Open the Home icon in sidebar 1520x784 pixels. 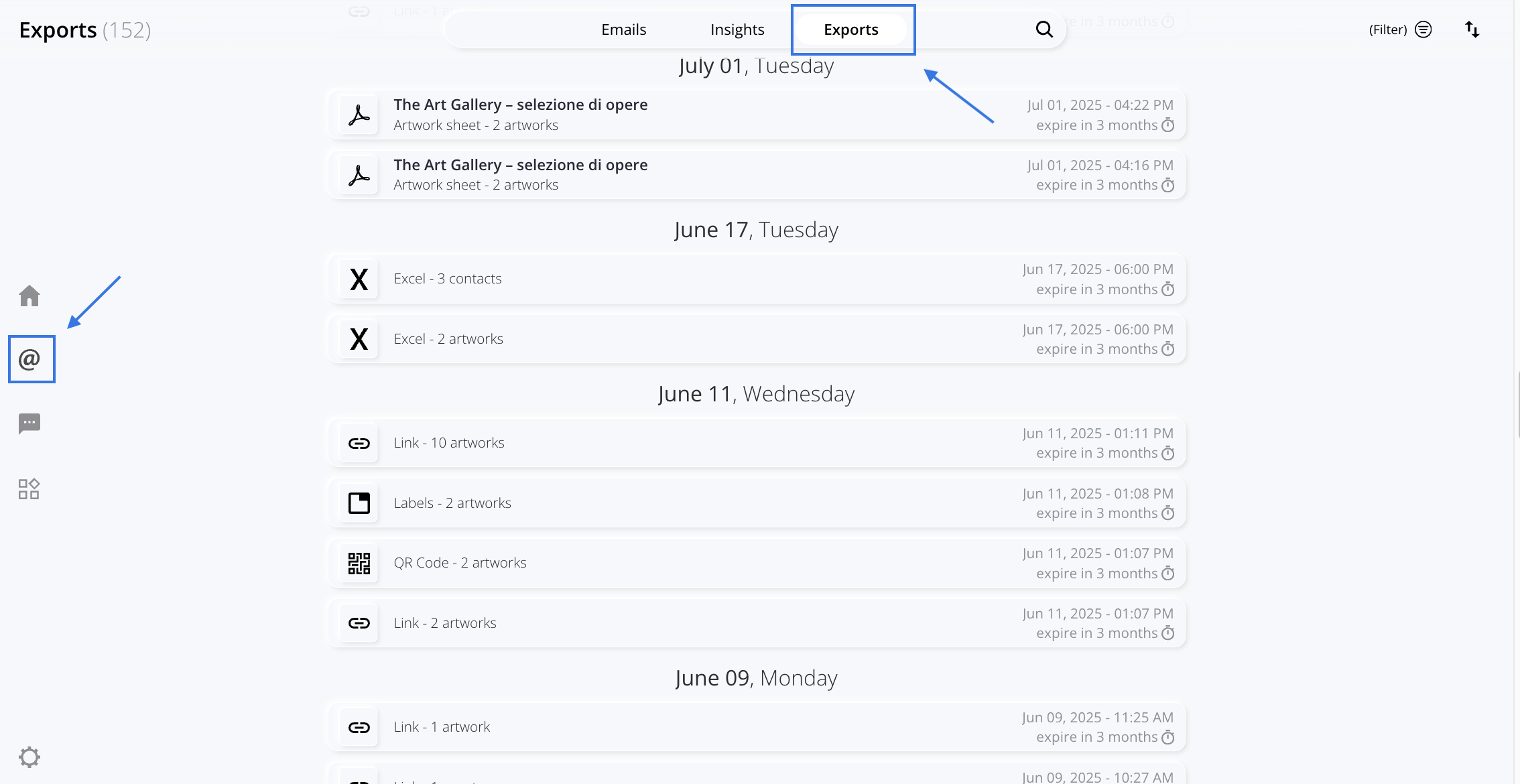tap(29, 296)
